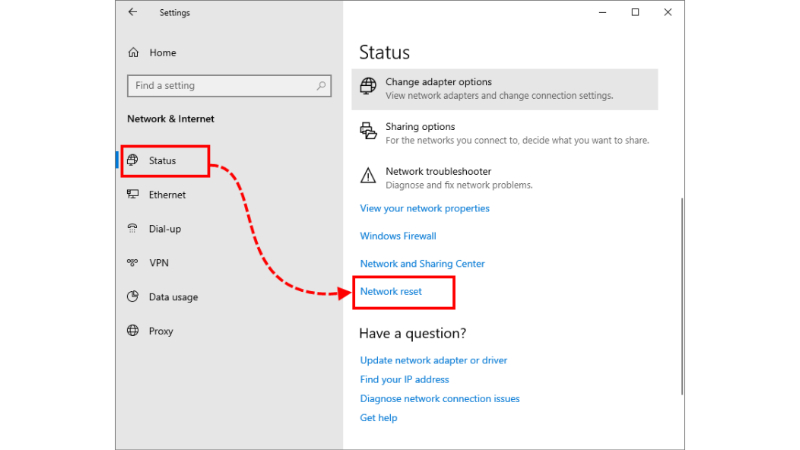800x450 pixels.
Task: Maximize the Settings window
Action: click(x=635, y=12)
